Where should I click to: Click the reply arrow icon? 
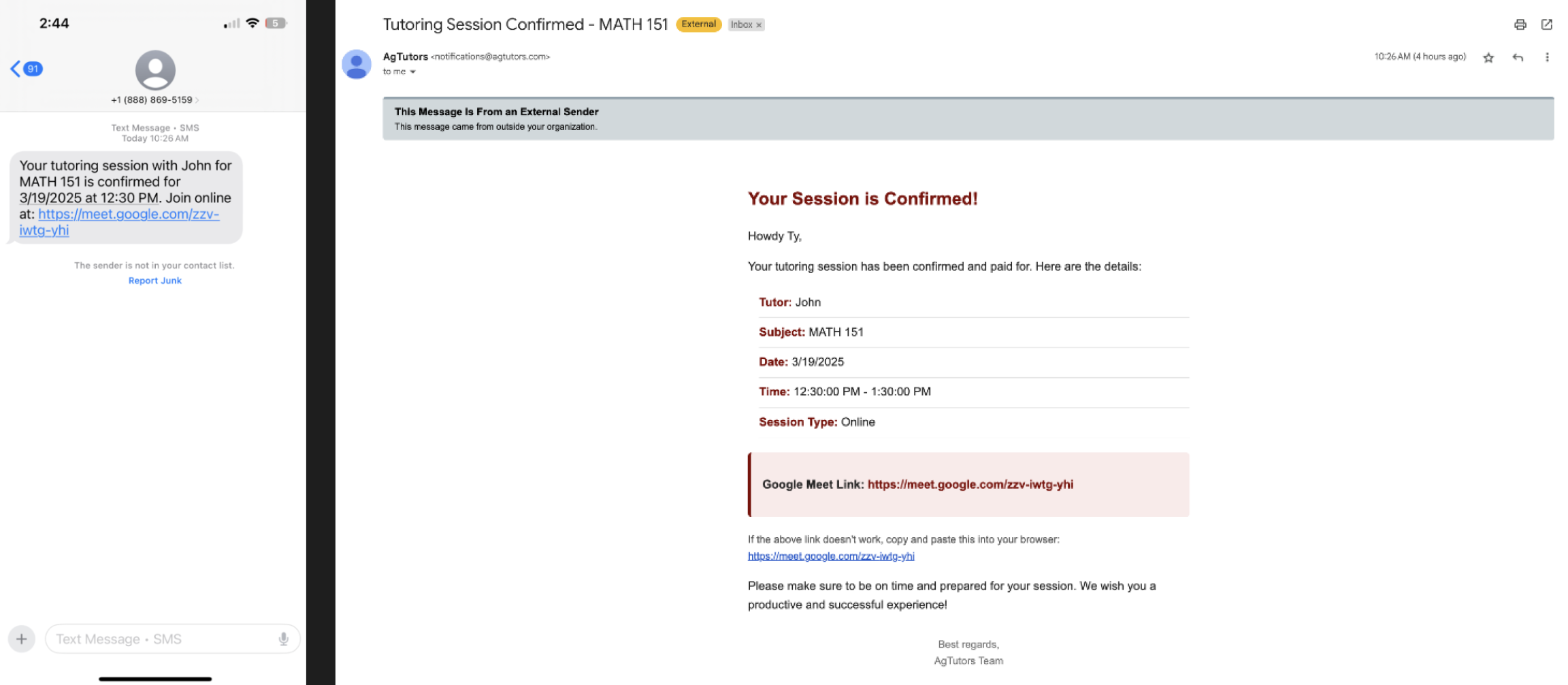tap(1518, 58)
